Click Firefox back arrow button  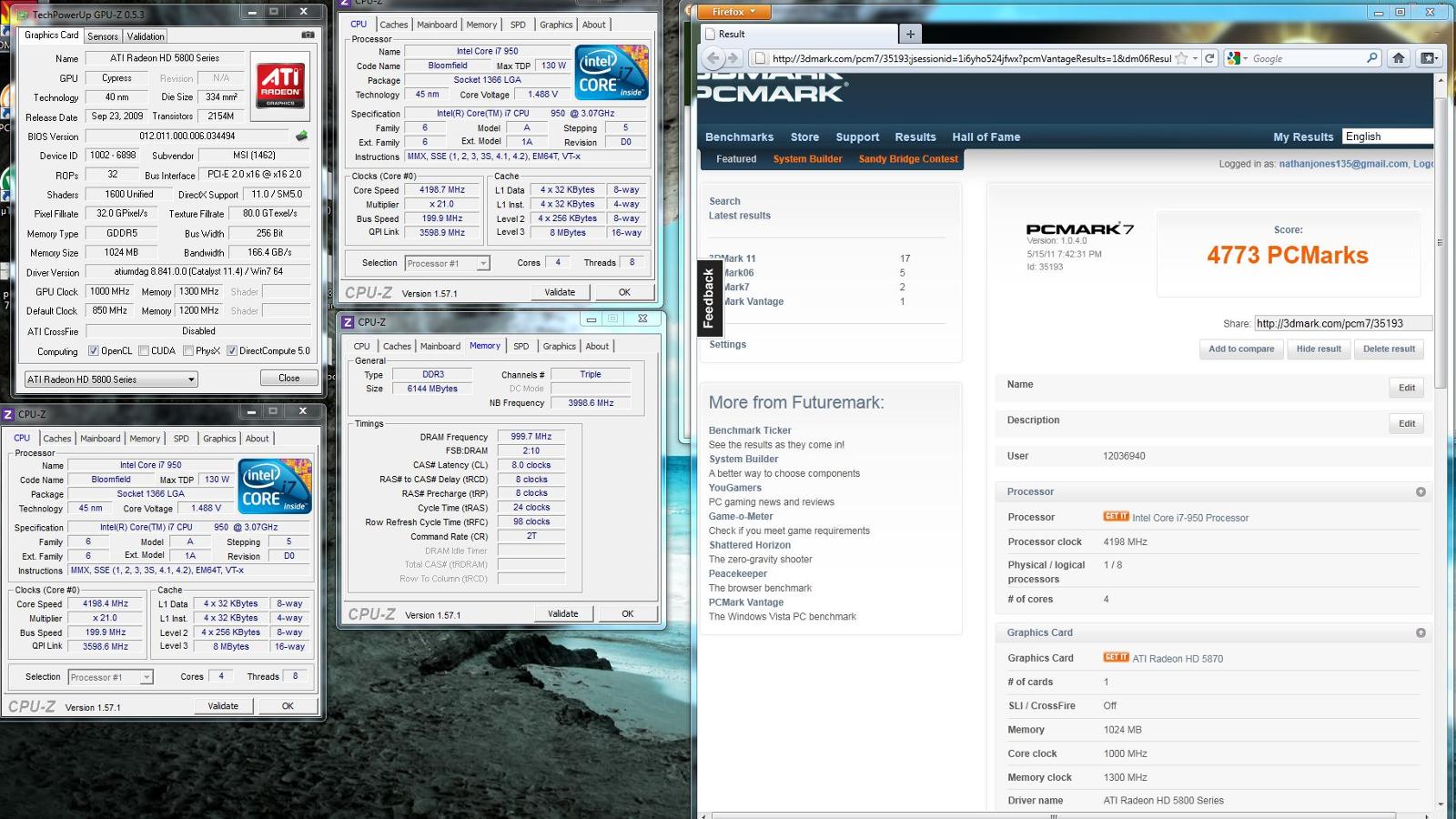click(x=713, y=58)
